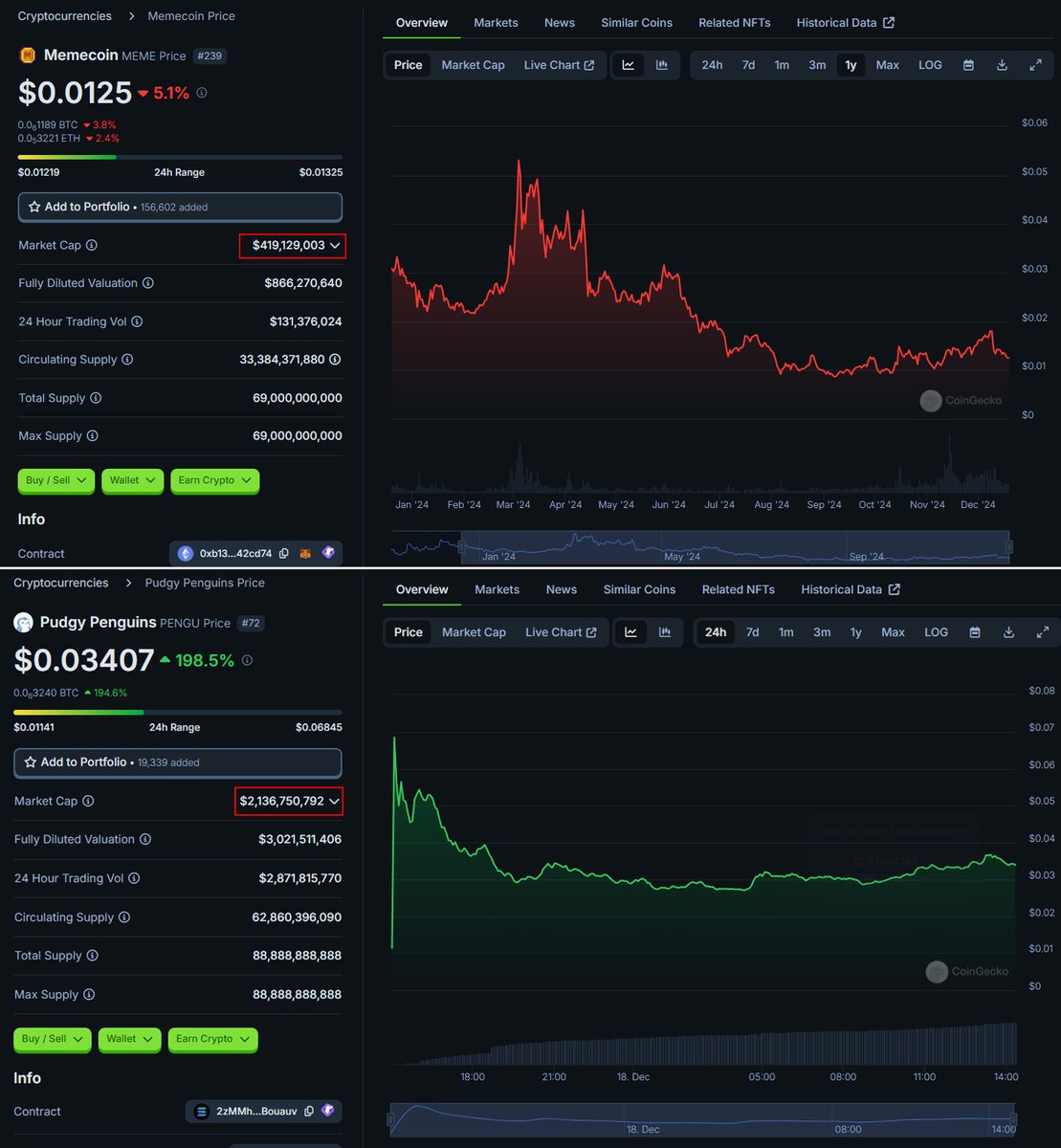Select Overview tab on Pudgy Penguins page
The height and width of the screenshot is (1148, 1061).
[x=422, y=590]
